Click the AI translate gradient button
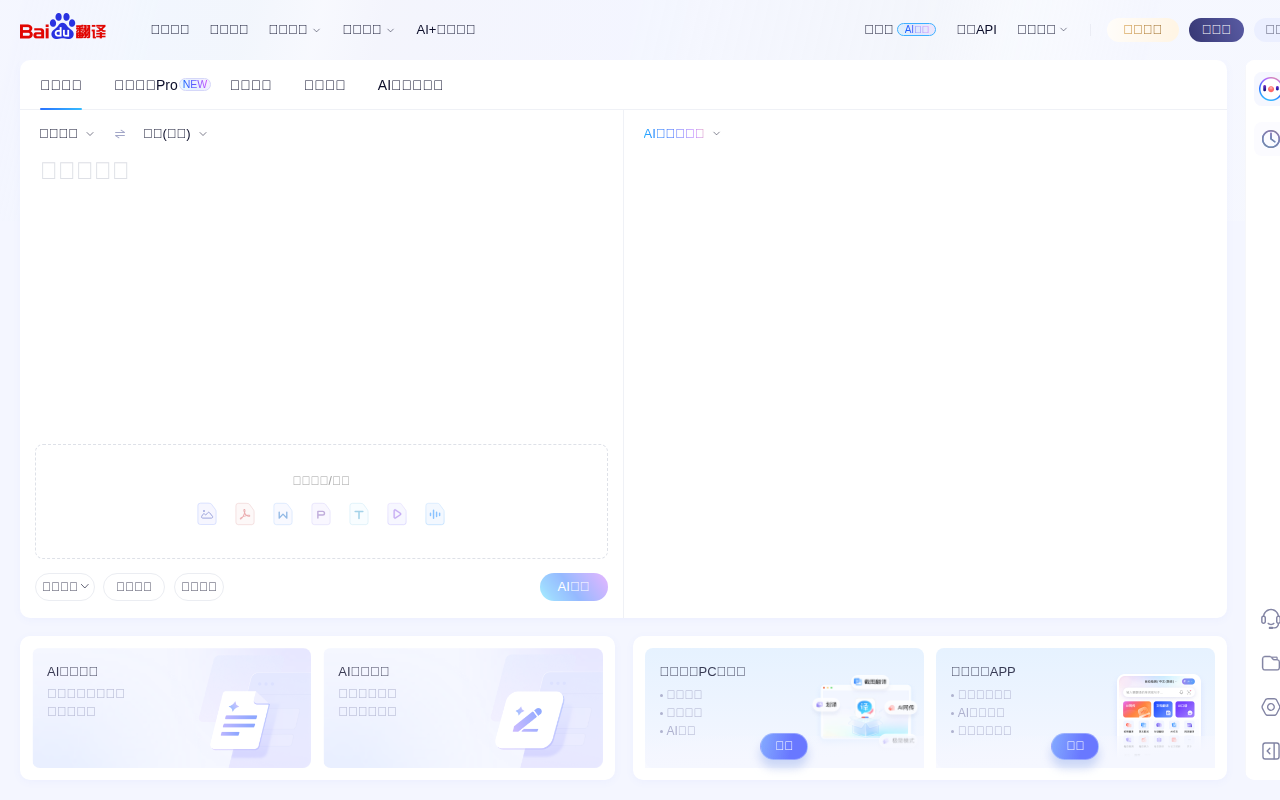 tap(574, 587)
